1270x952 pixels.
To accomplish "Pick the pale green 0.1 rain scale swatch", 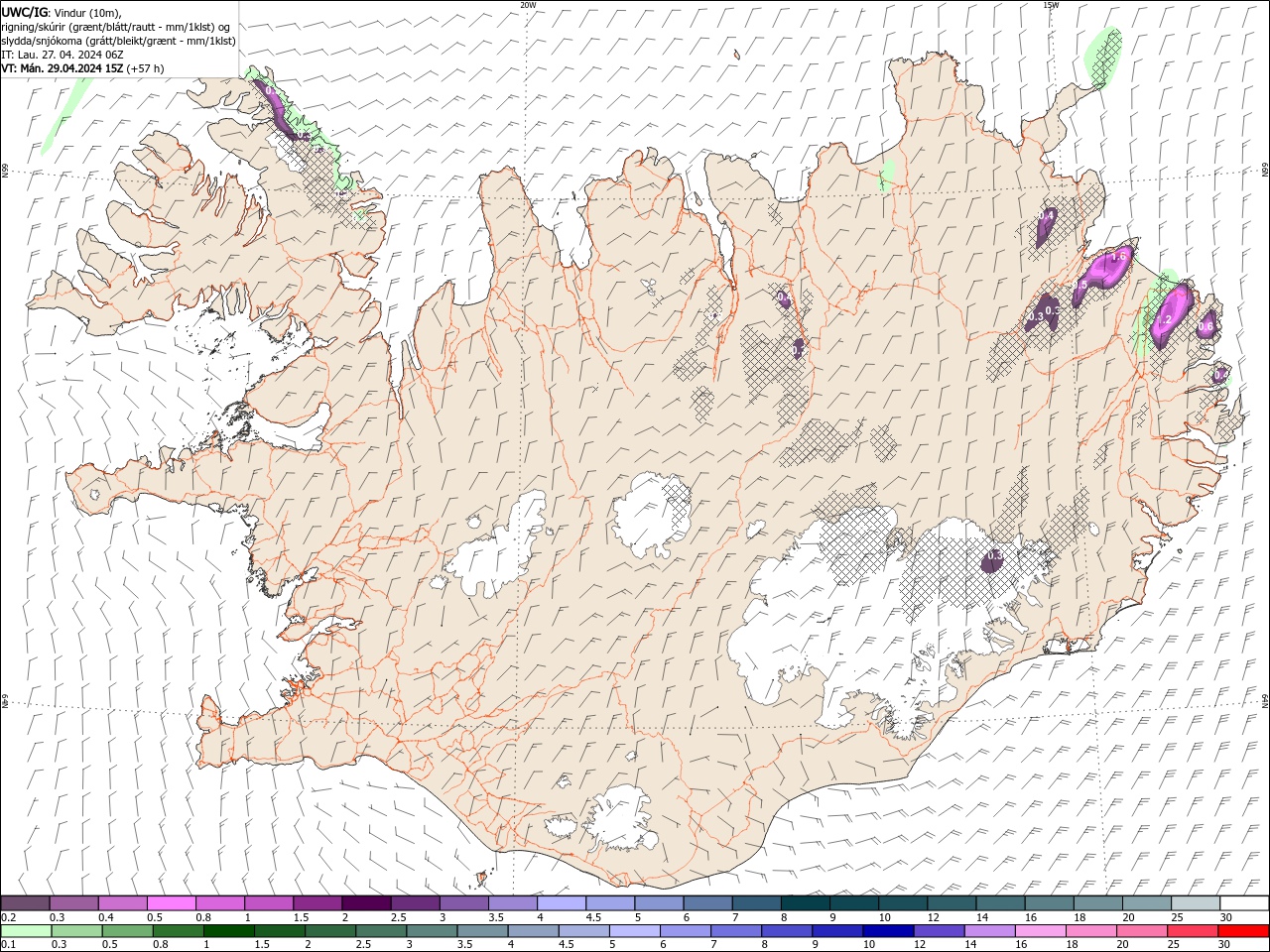I will (26, 931).
